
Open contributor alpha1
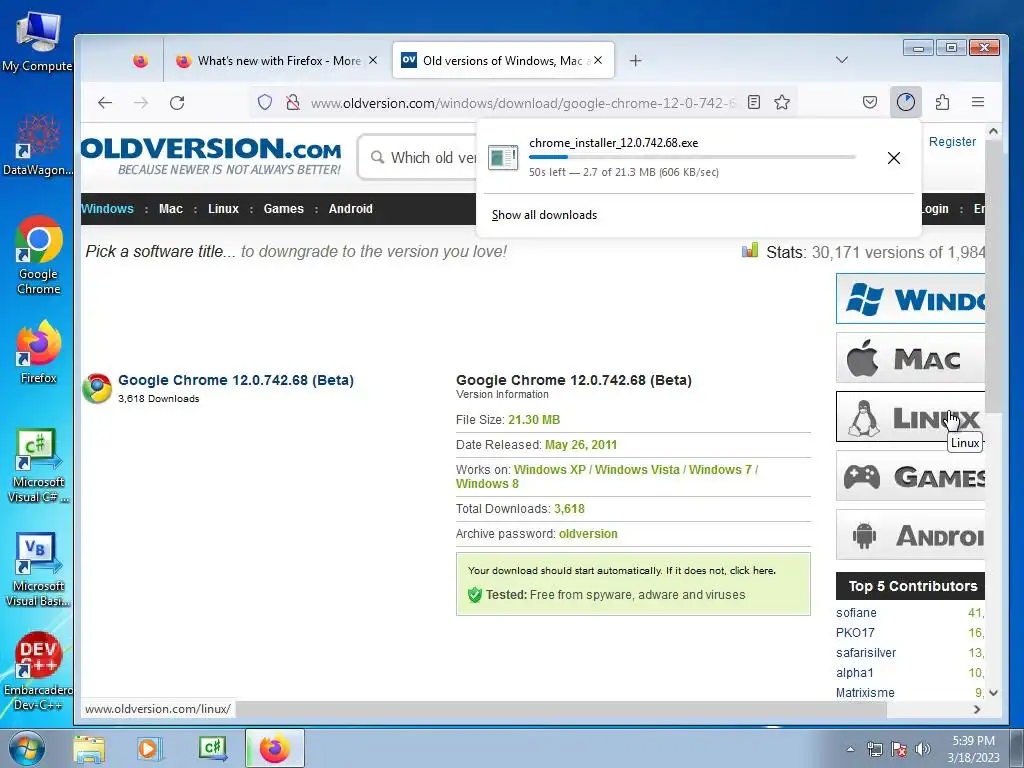[x=854, y=673]
